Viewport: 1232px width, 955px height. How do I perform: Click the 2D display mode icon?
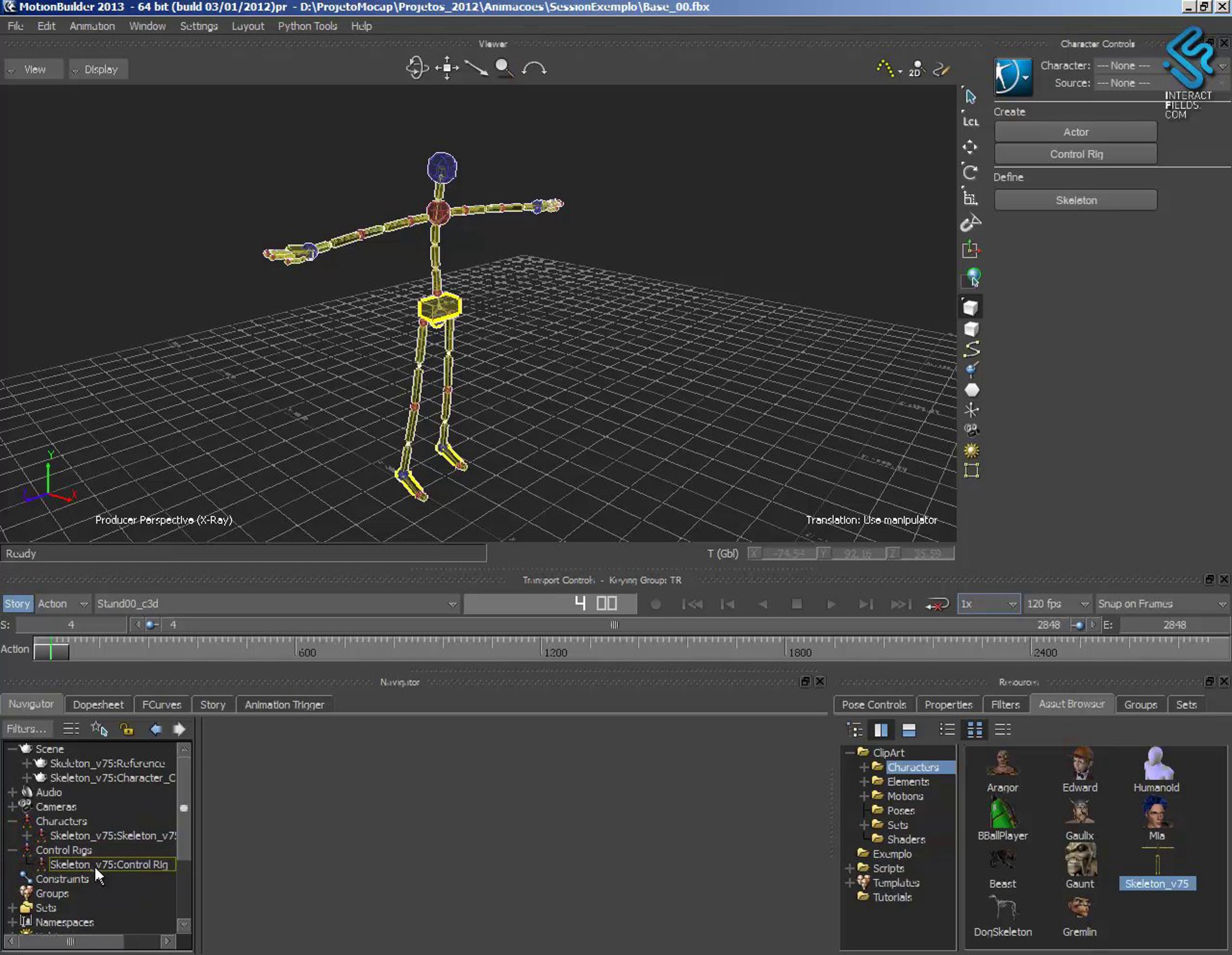point(916,69)
